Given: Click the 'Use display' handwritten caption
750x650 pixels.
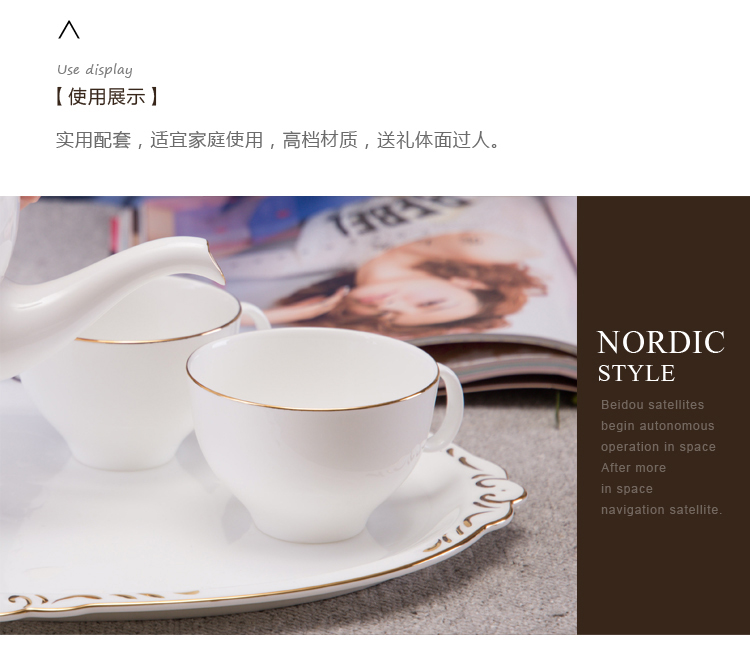Looking at the screenshot, I should (x=95, y=70).
